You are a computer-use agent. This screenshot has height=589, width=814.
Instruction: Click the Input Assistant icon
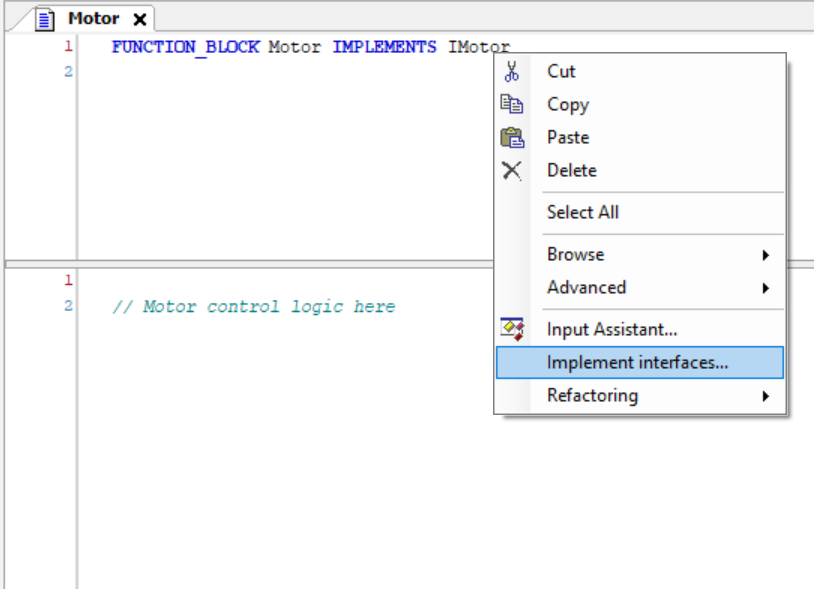click(x=512, y=329)
